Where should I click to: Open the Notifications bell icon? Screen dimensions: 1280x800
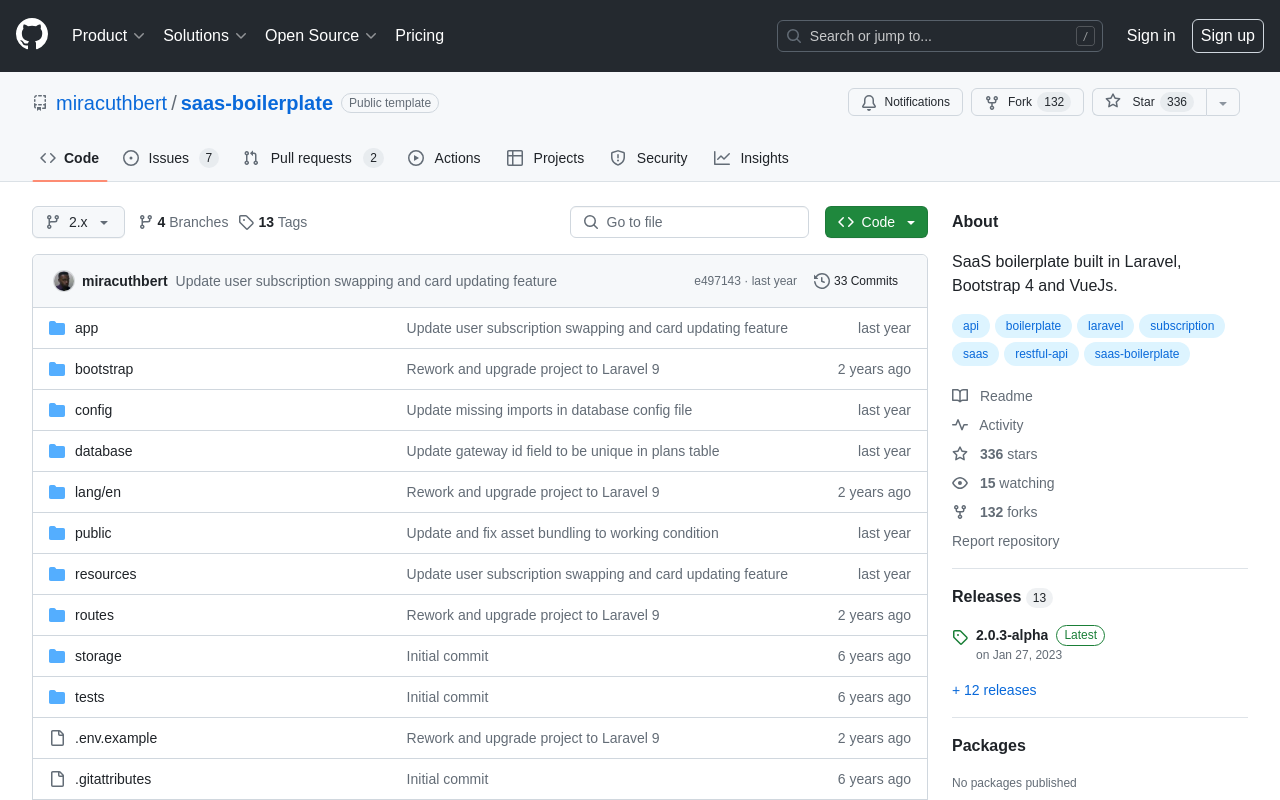pos(869,102)
